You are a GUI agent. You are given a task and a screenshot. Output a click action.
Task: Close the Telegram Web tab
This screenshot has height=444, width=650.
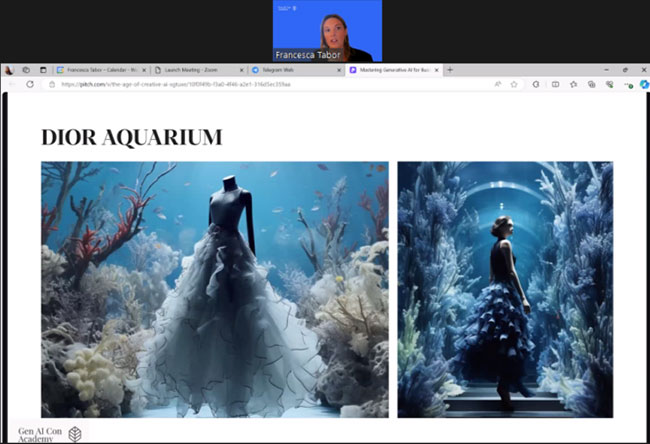tap(339, 70)
